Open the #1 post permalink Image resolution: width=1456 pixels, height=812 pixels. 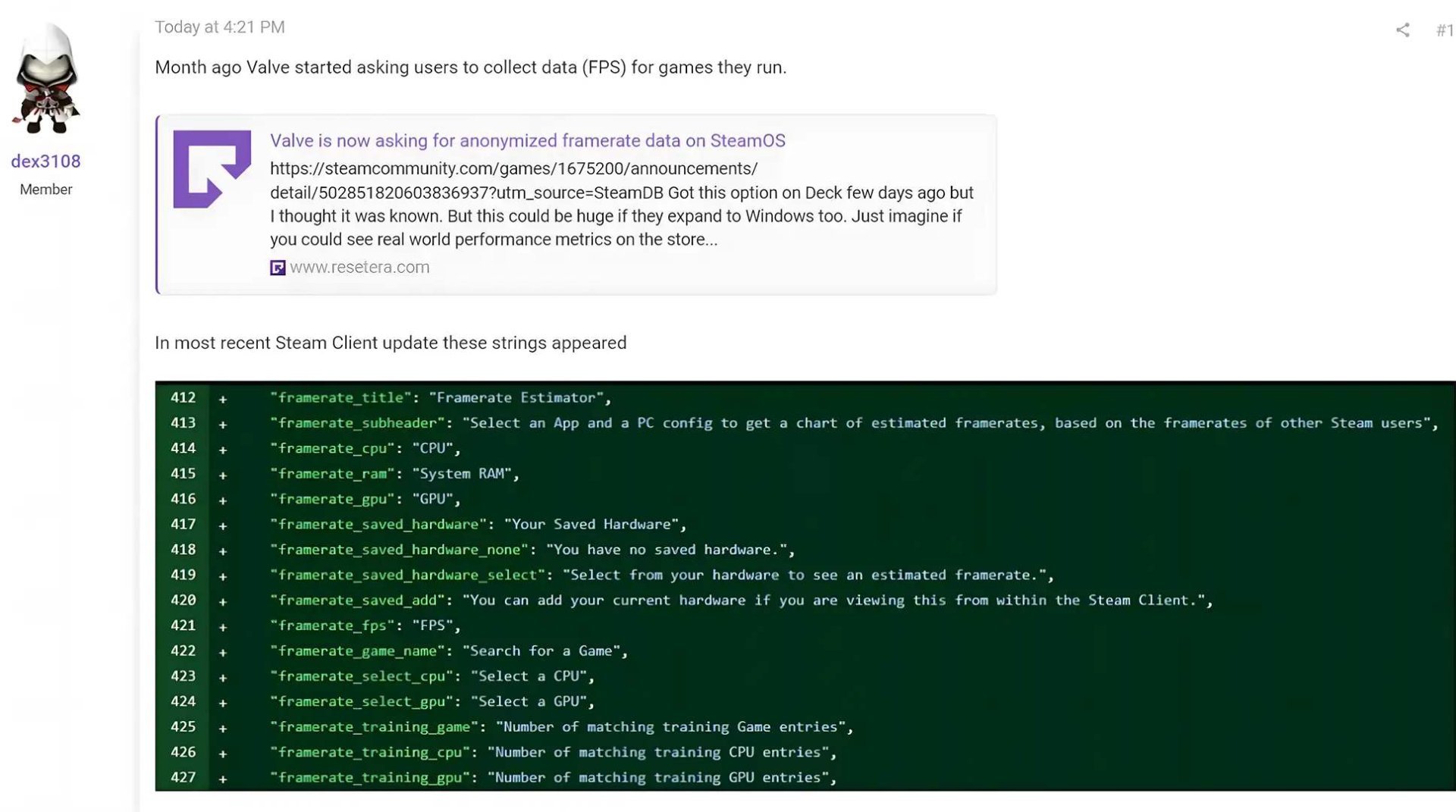coord(1445,30)
